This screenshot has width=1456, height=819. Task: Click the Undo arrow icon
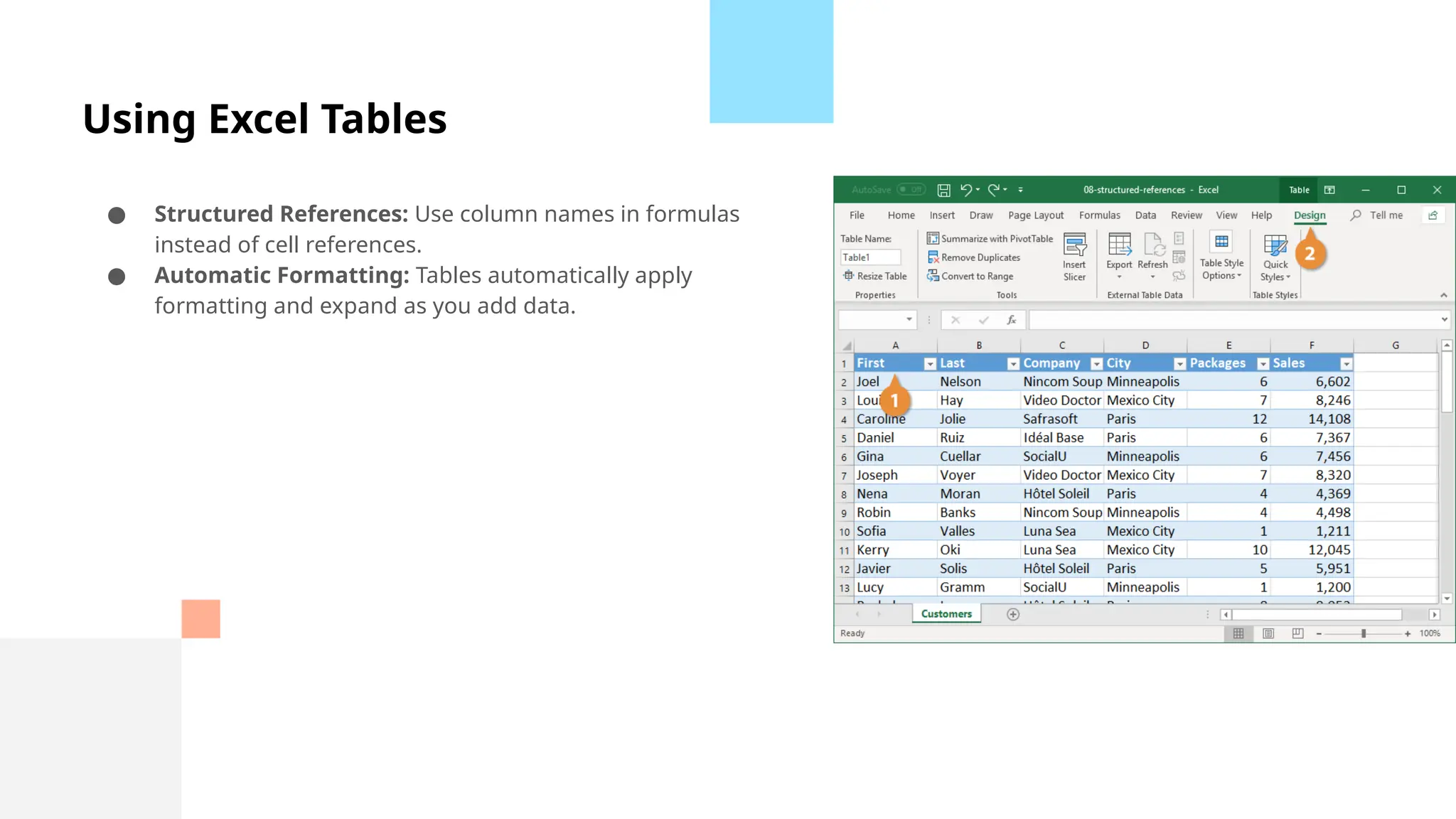pyautogui.click(x=965, y=189)
